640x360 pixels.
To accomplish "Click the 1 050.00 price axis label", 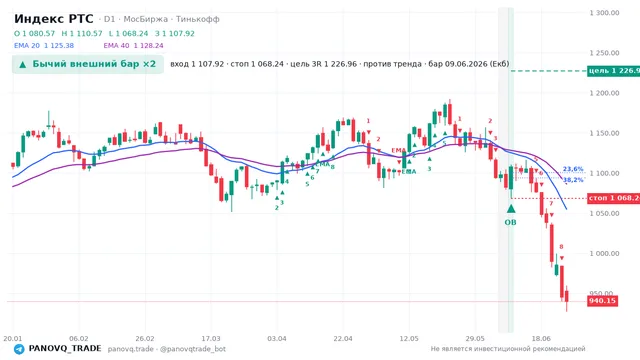I will (x=604, y=213).
